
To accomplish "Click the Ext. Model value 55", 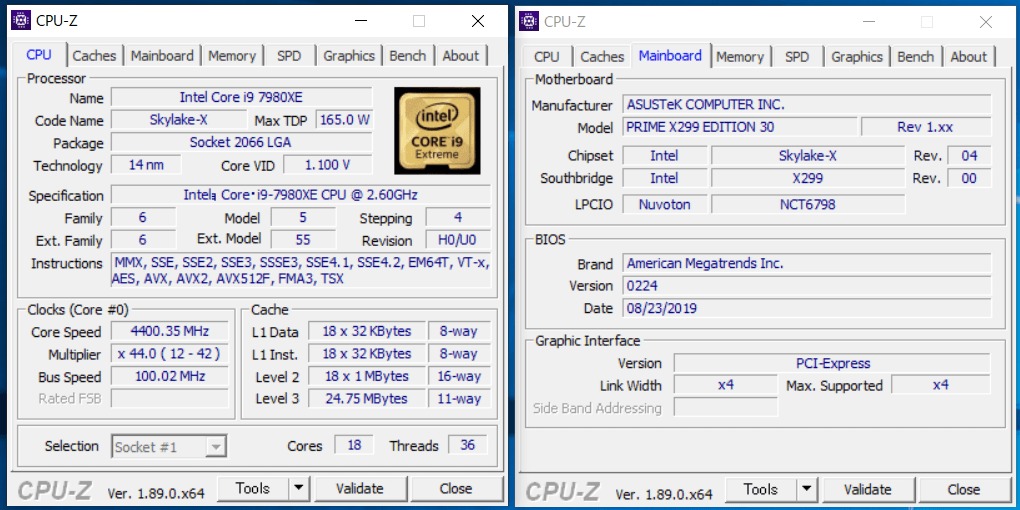I will point(302,239).
